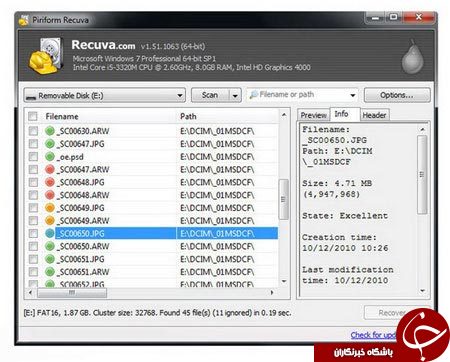450x362 pixels.
Task: Open the Options... button
Action: (397, 95)
